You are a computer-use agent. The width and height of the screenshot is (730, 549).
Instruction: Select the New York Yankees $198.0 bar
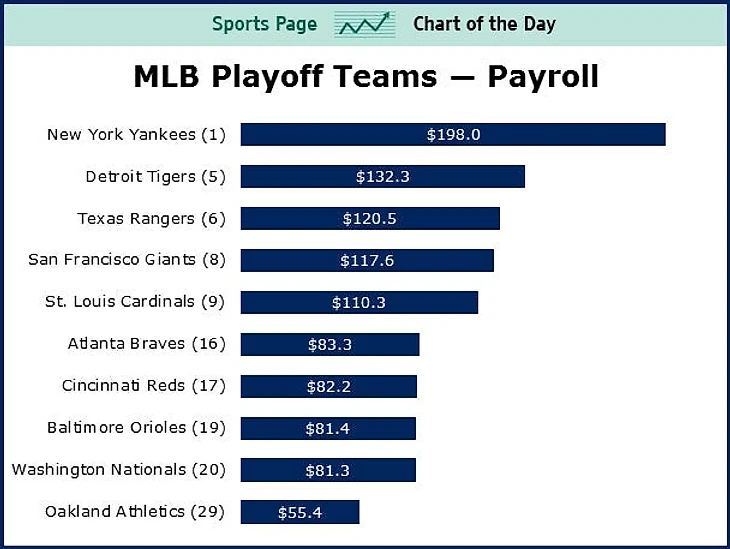(x=453, y=135)
